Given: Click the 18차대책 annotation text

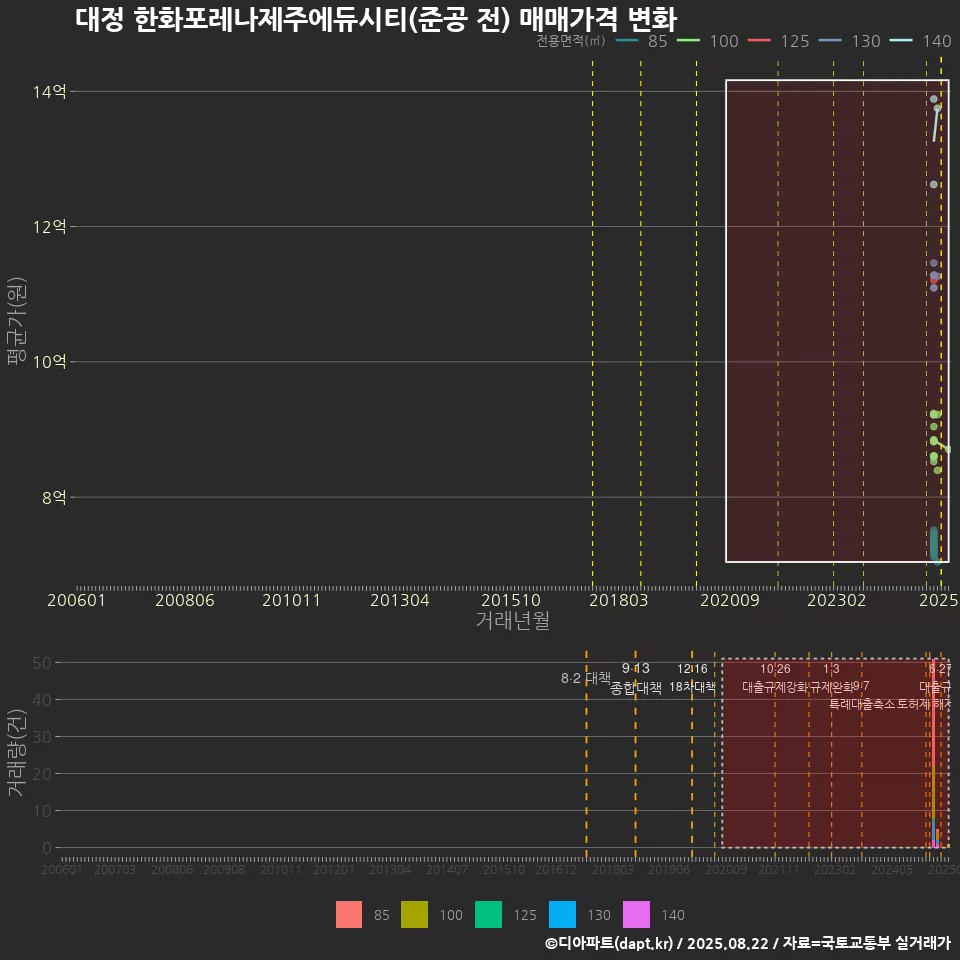Looking at the screenshot, I should 692,687.
